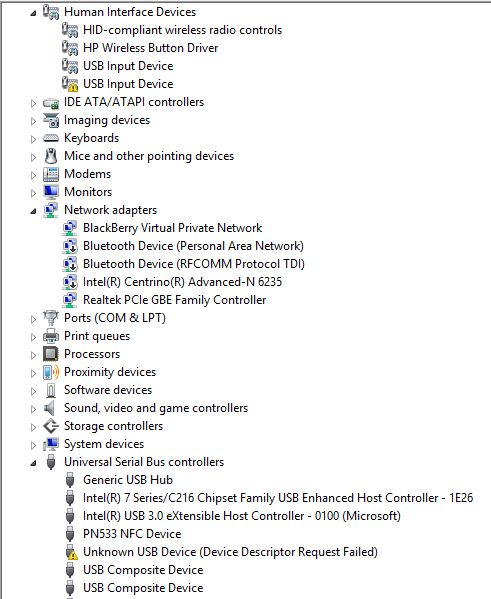
Task: Select HP Wireless Button Driver
Action: (151, 48)
